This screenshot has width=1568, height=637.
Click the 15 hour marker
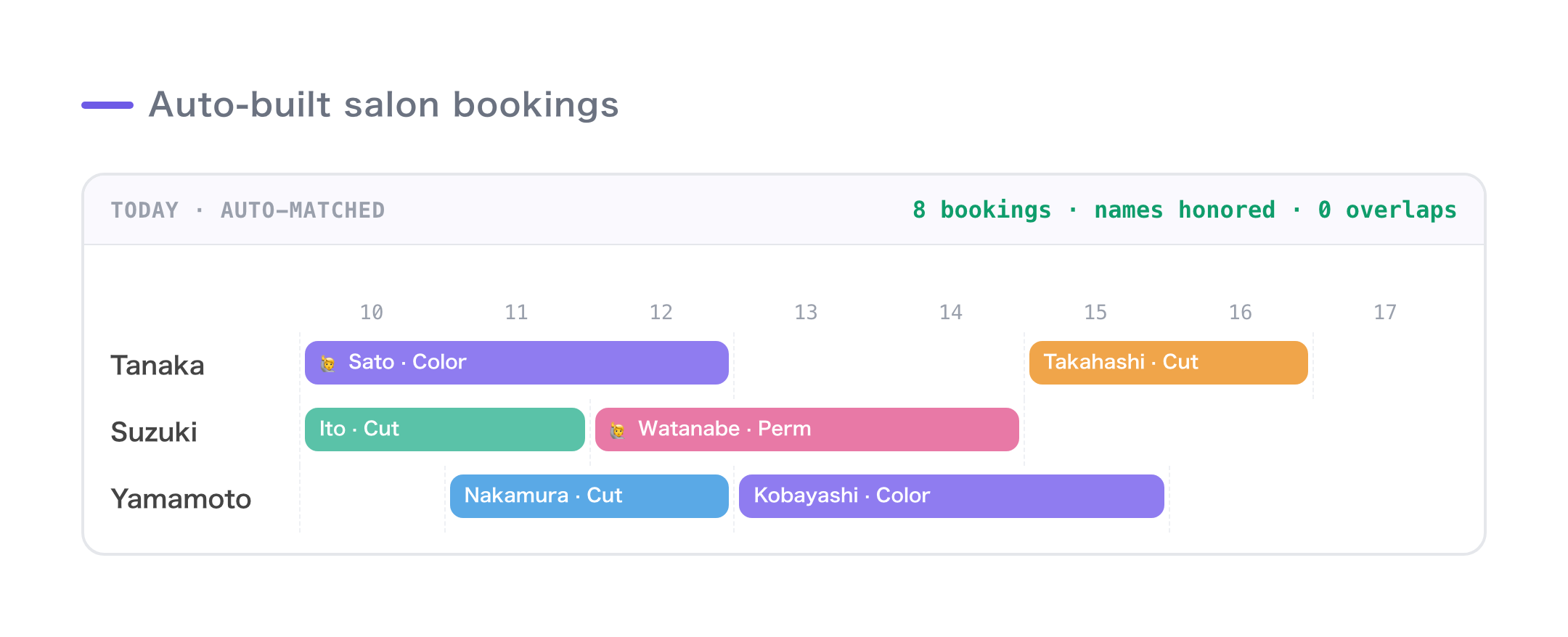[x=1095, y=312]
